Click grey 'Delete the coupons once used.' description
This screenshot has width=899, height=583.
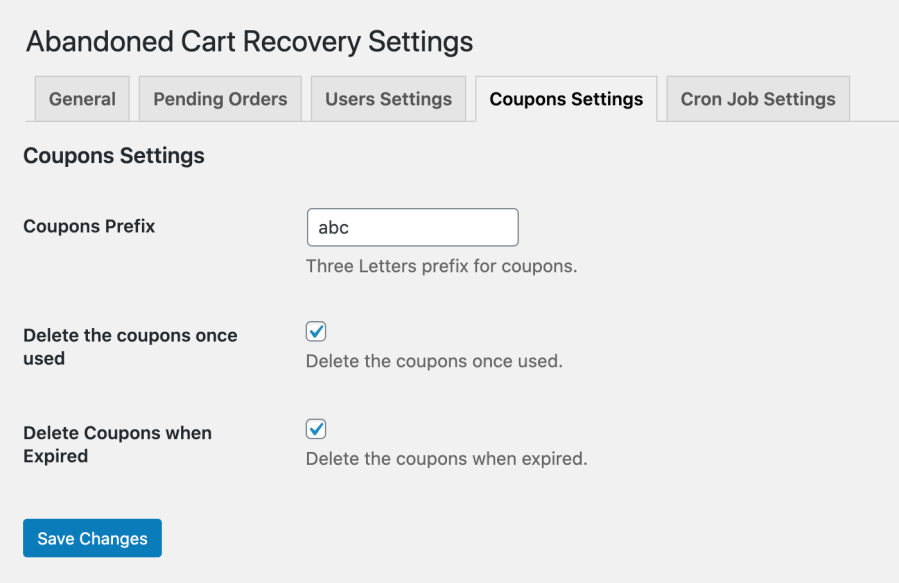pyautogui.click(x=434, y=361)
